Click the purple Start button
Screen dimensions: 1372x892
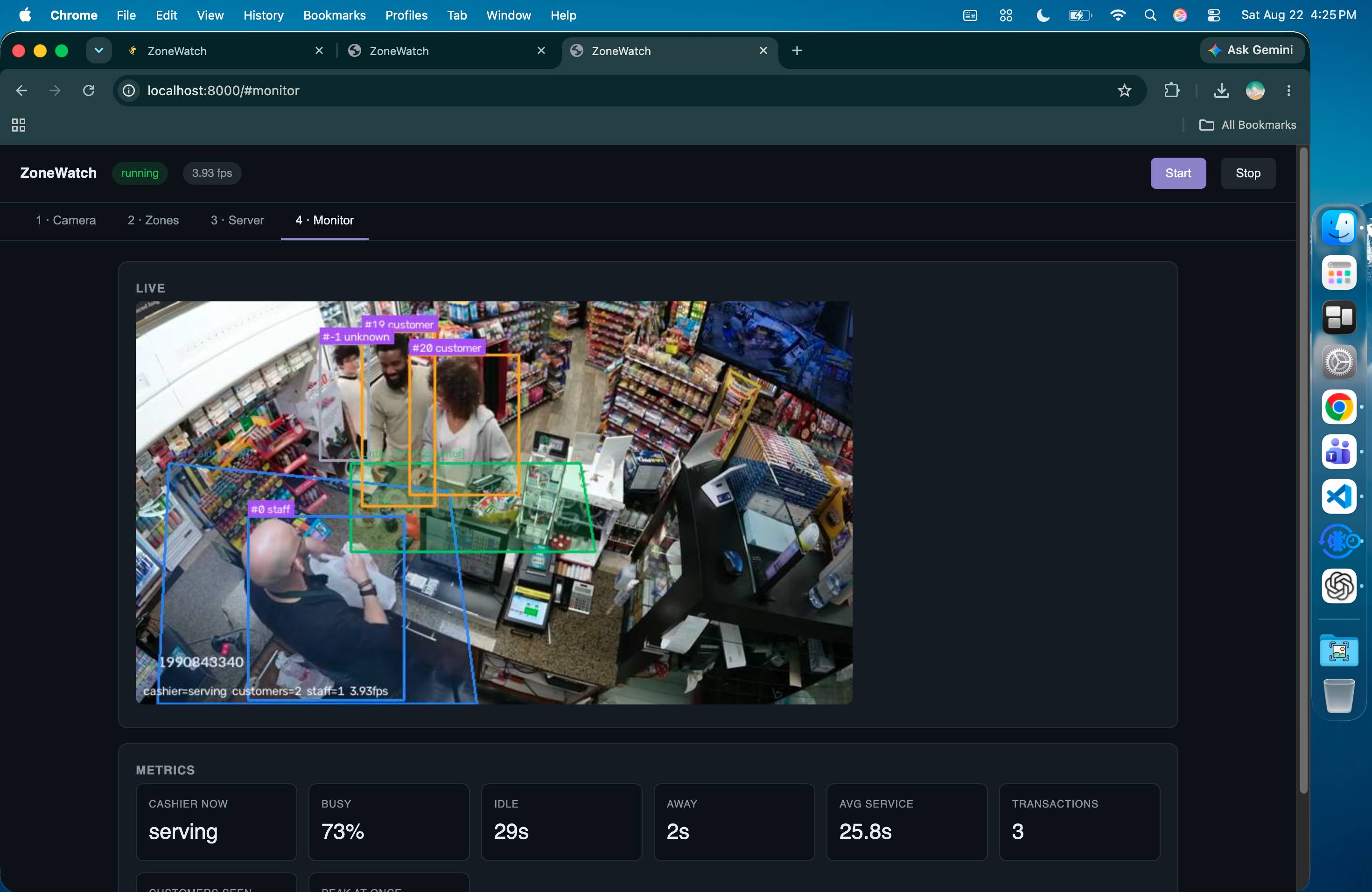[x=1178, y=173]
